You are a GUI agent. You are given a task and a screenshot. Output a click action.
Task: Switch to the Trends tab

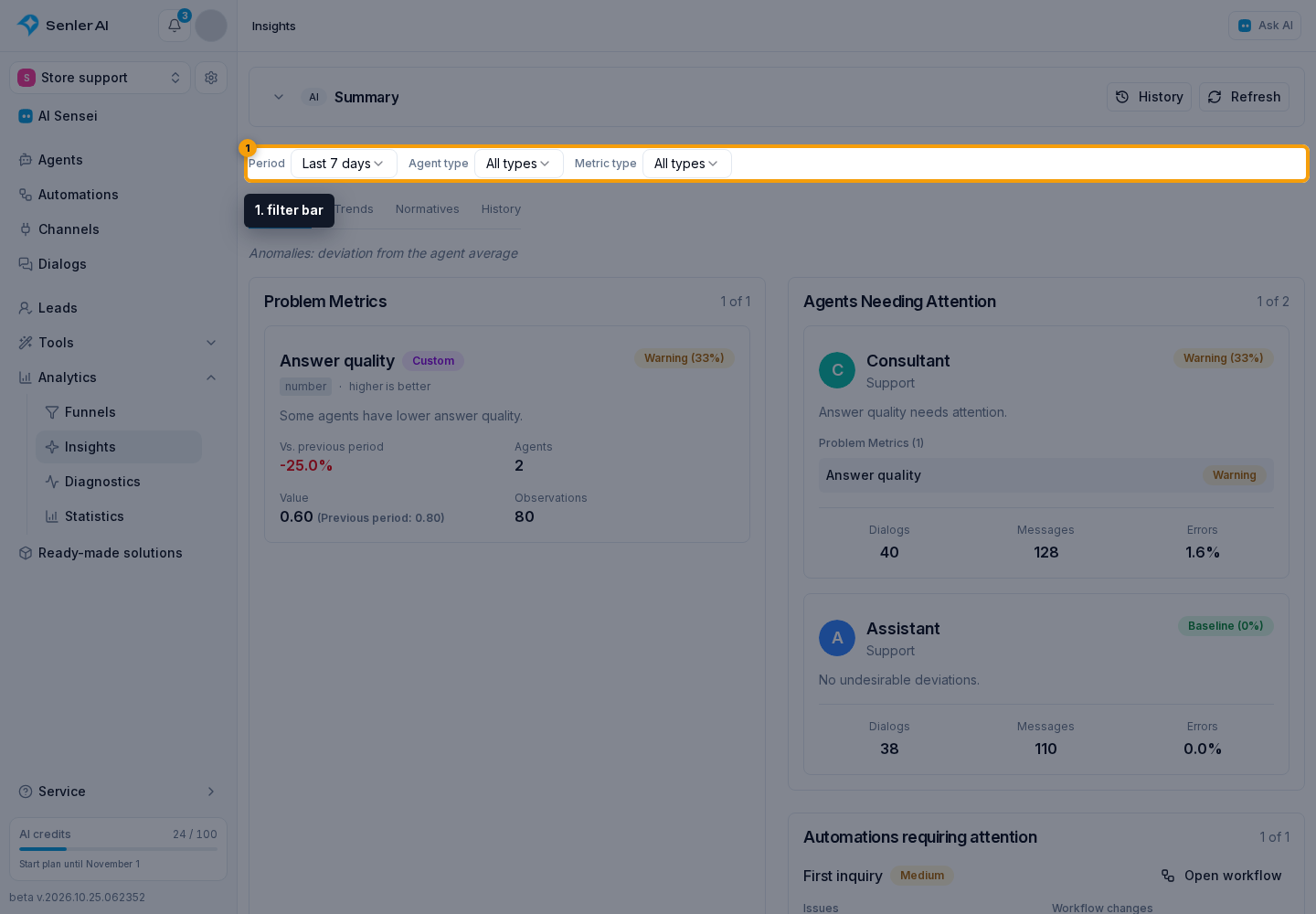click(x=354, y=209)
